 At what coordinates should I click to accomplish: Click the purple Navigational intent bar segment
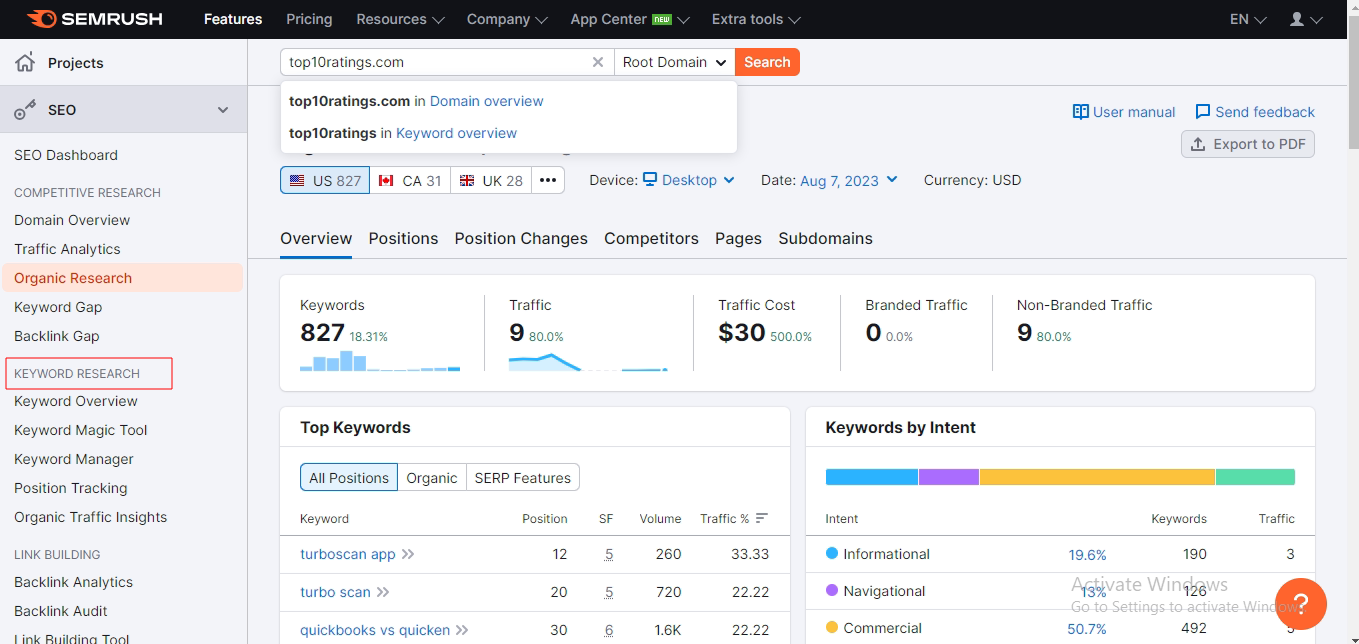point(949,477)
